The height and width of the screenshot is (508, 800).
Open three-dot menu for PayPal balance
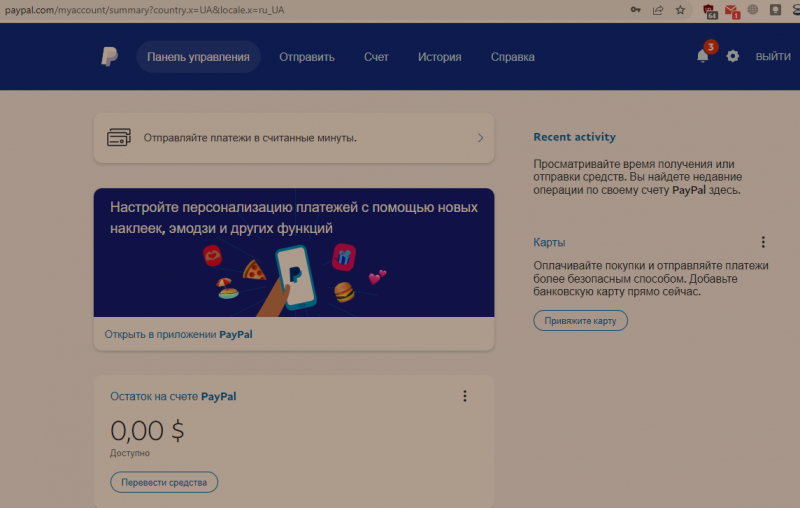(x=465, y=396)
